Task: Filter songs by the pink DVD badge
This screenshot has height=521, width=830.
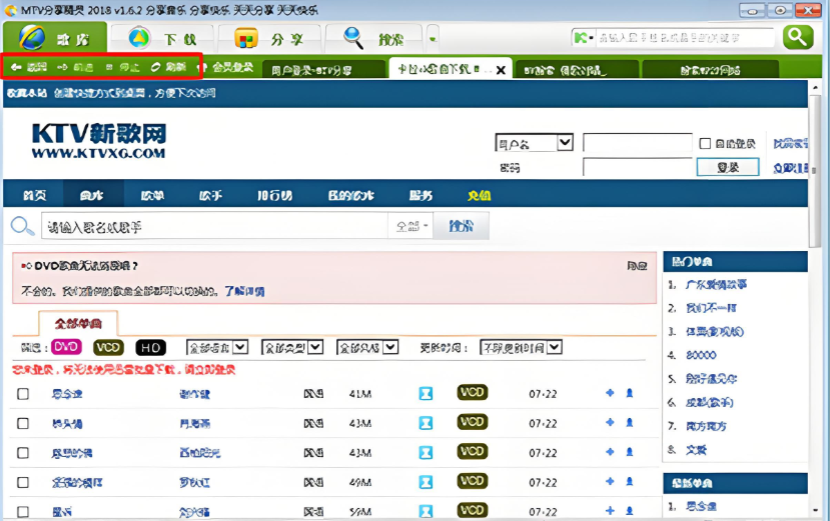Action: 66,347
